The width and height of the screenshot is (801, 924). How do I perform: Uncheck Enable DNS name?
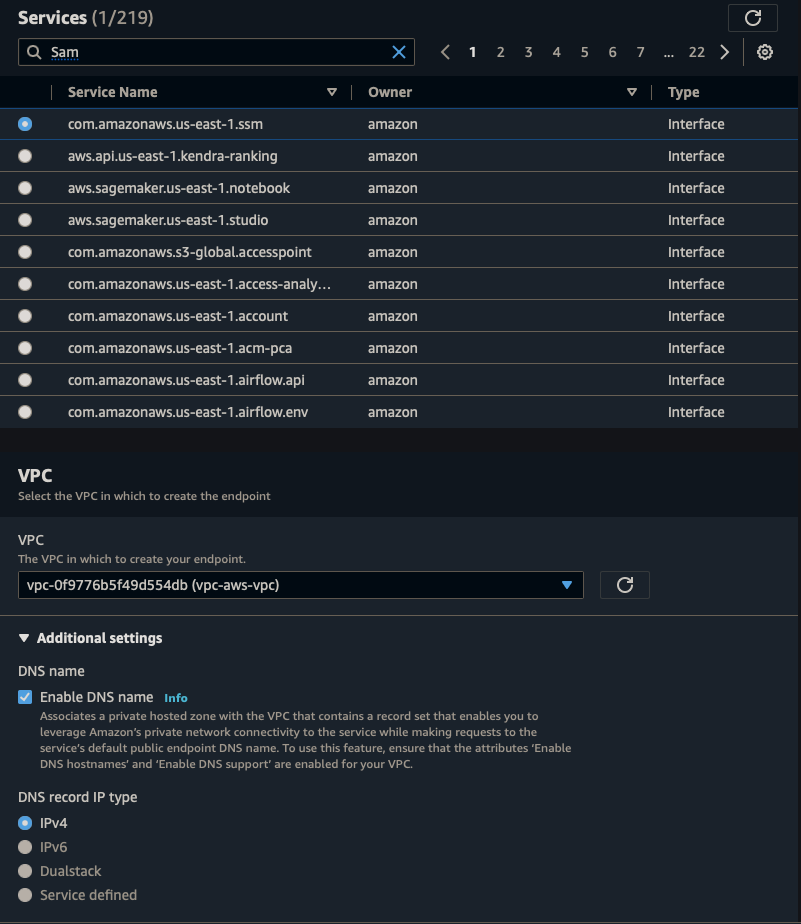pyautogui.click(x=24, y=697)
